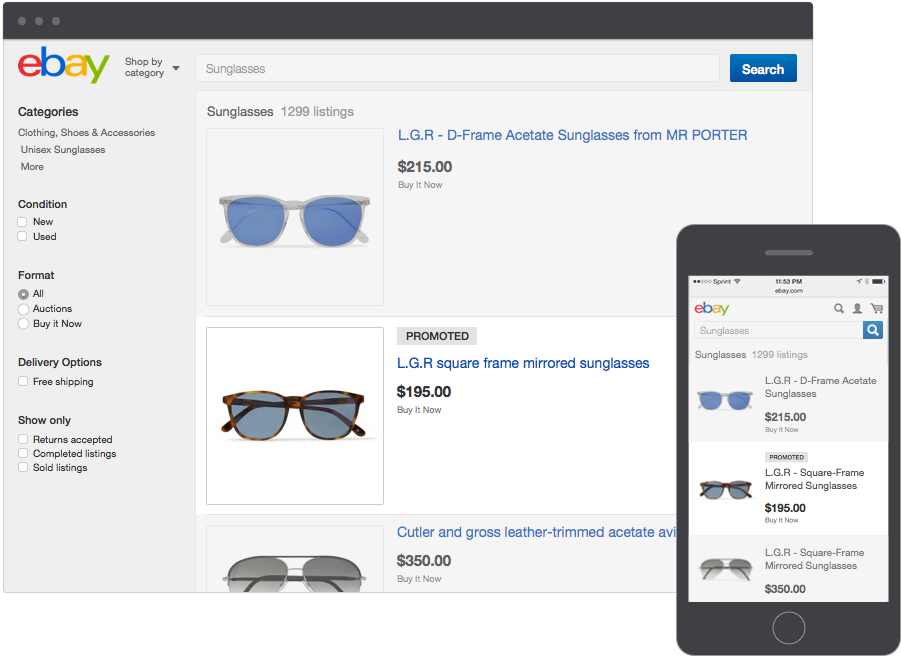Tap the blue search button on the phone
Screen dimensions: 901x656
(872, 329)
